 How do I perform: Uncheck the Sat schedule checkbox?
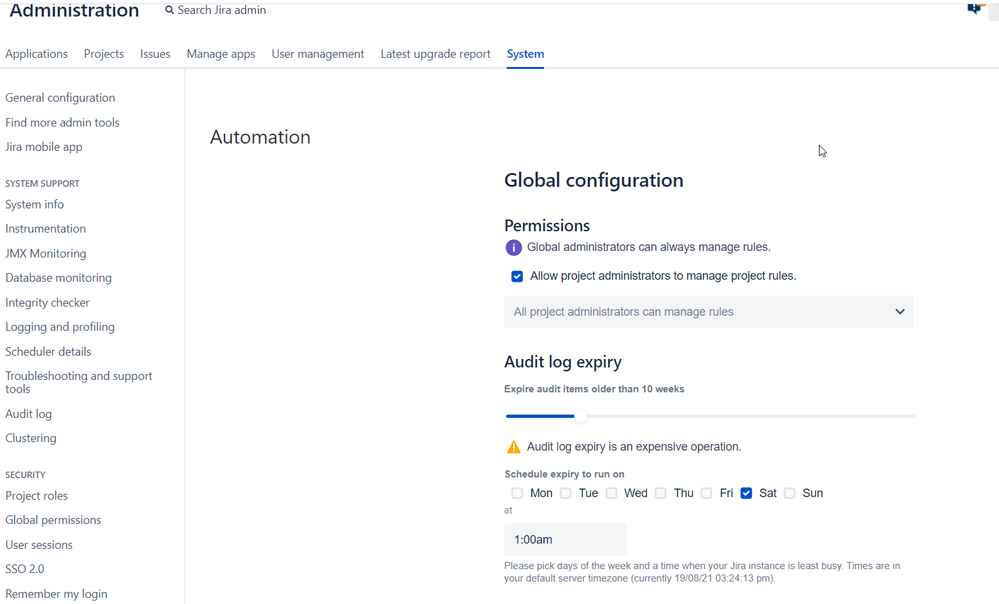(747, 493)
